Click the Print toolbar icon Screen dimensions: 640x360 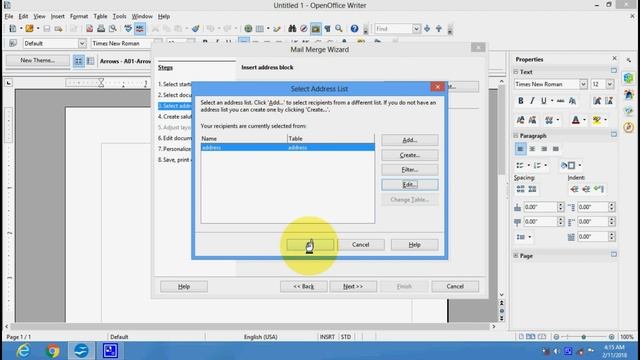coord(101,29)
